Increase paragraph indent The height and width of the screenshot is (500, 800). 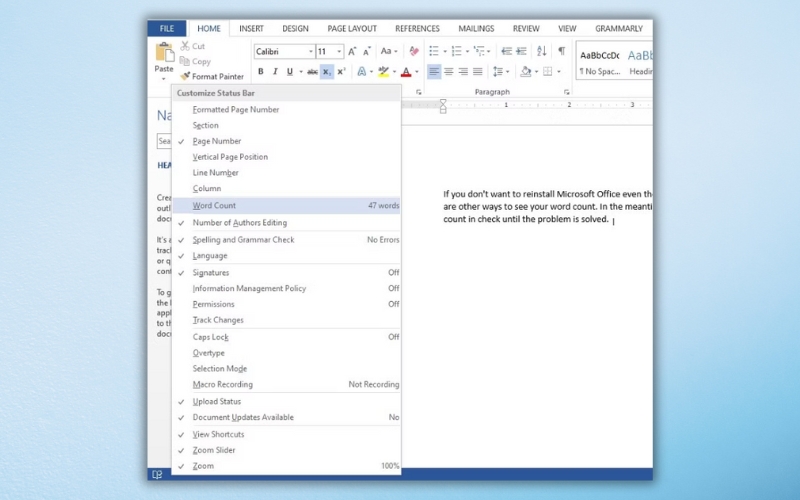(x=521, y=51)
